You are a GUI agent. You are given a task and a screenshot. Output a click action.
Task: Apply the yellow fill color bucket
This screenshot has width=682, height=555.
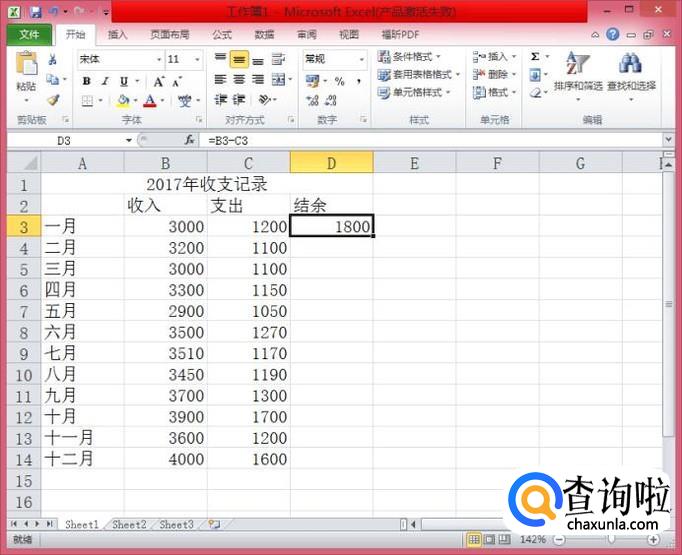pyautogui.click(x=123, y=101)
